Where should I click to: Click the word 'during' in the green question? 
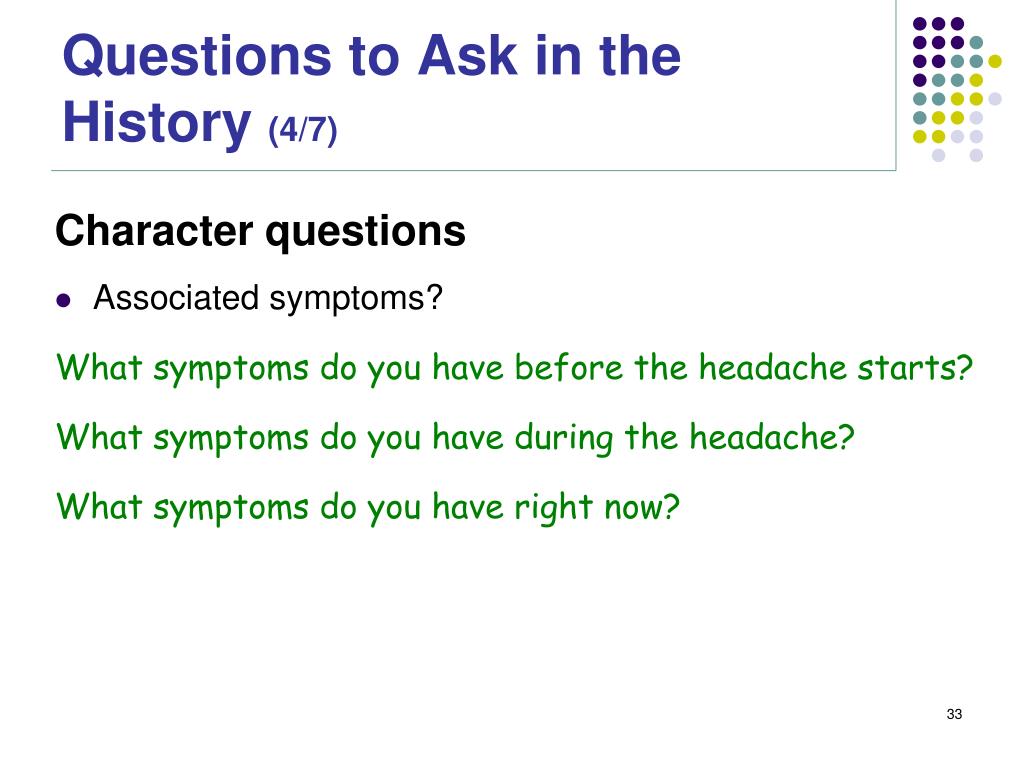(x=564, y=438)
